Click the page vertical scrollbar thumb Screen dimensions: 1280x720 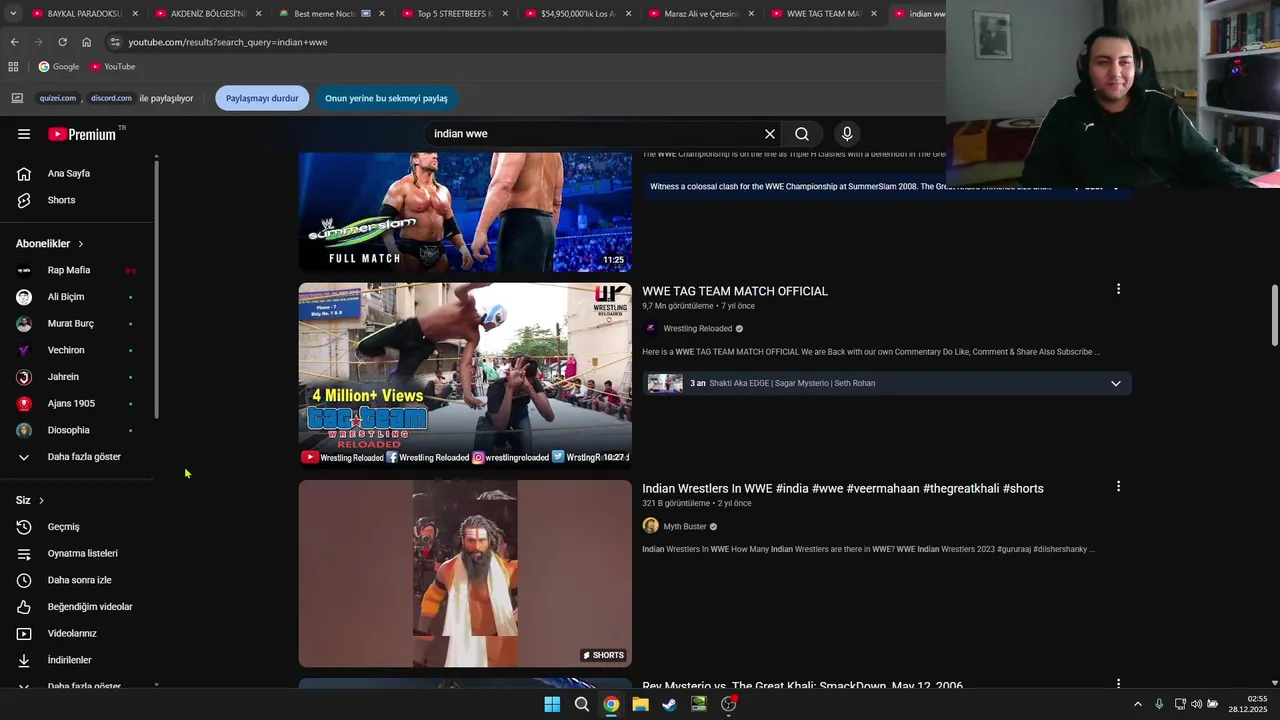[1274, 315]
